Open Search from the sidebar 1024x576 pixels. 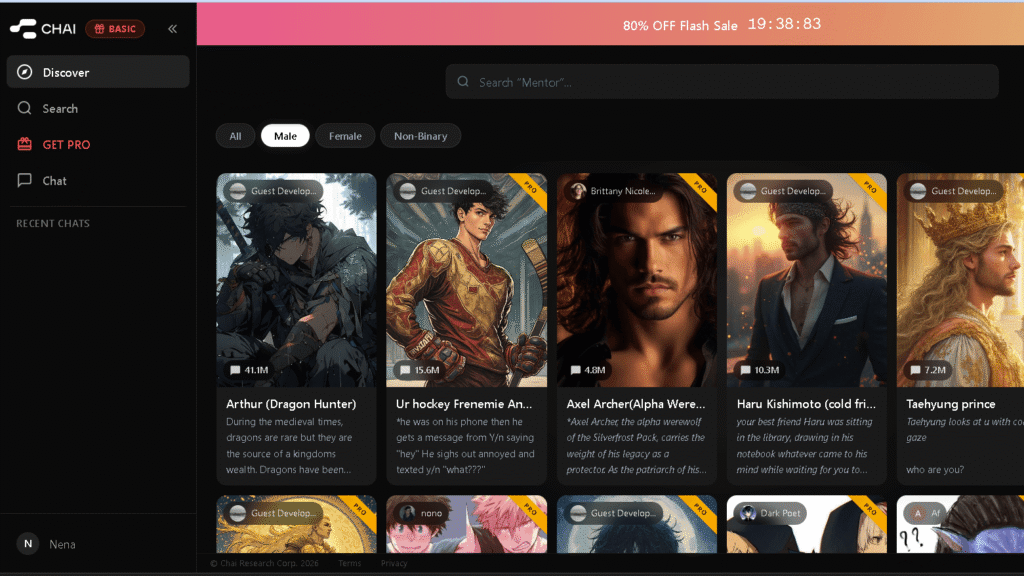[x=98, y=108]
